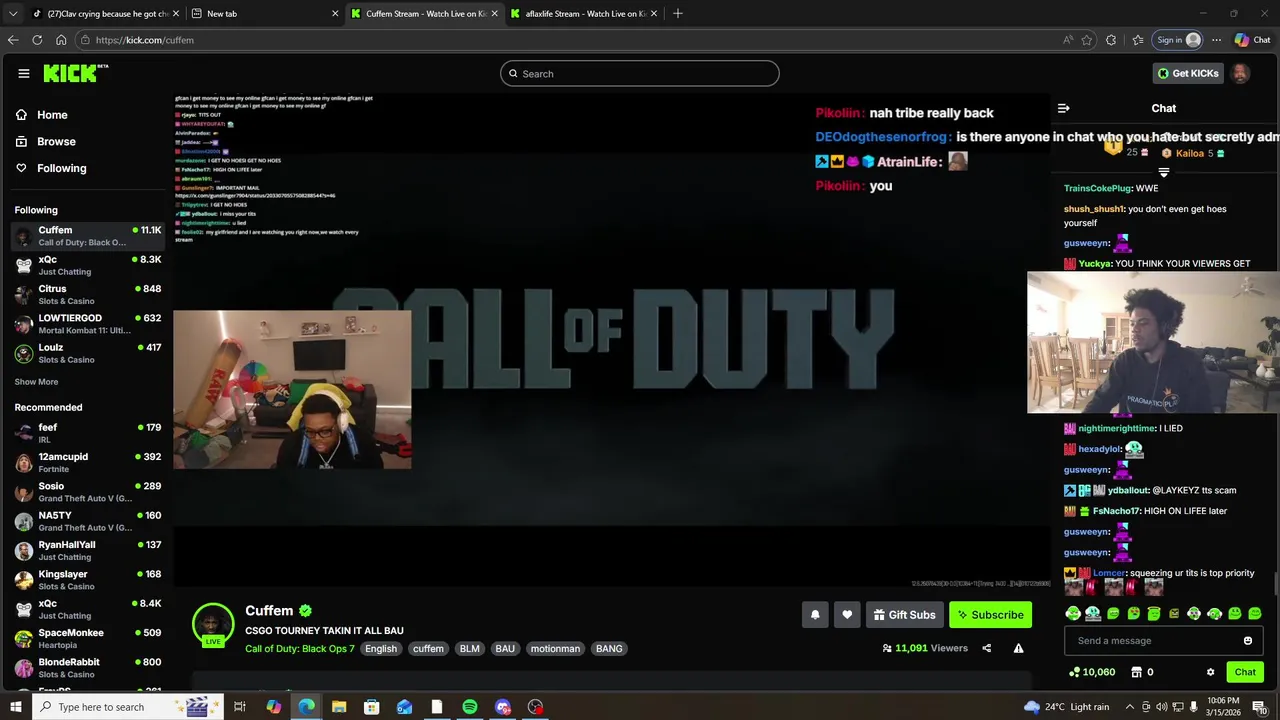The image size is (1280, 720).
Task: Click the Windows Start button
Action: 15,707
